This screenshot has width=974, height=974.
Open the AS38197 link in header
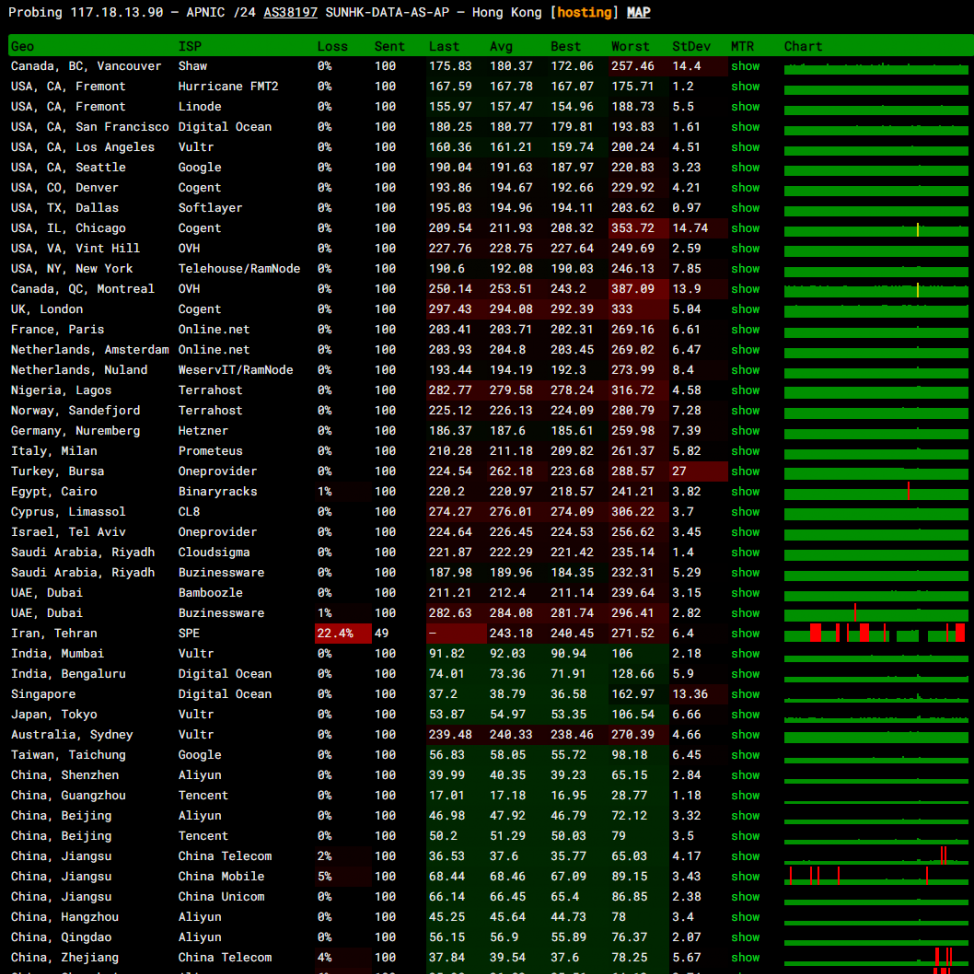(x=290, y=12)
